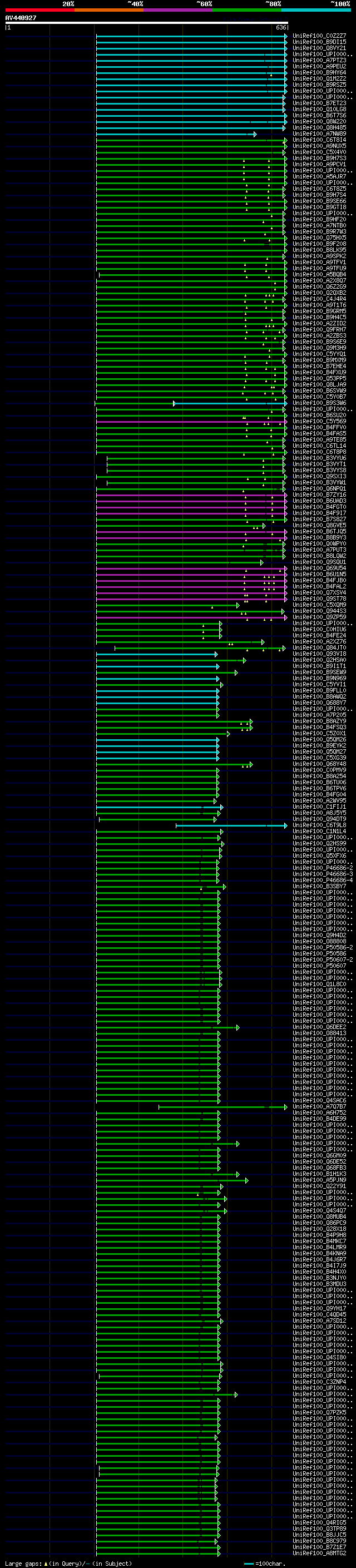Select the UniRef100_A7PTZ3 label
This screenshot has width=356, height=1568.
tap(319, 60)
